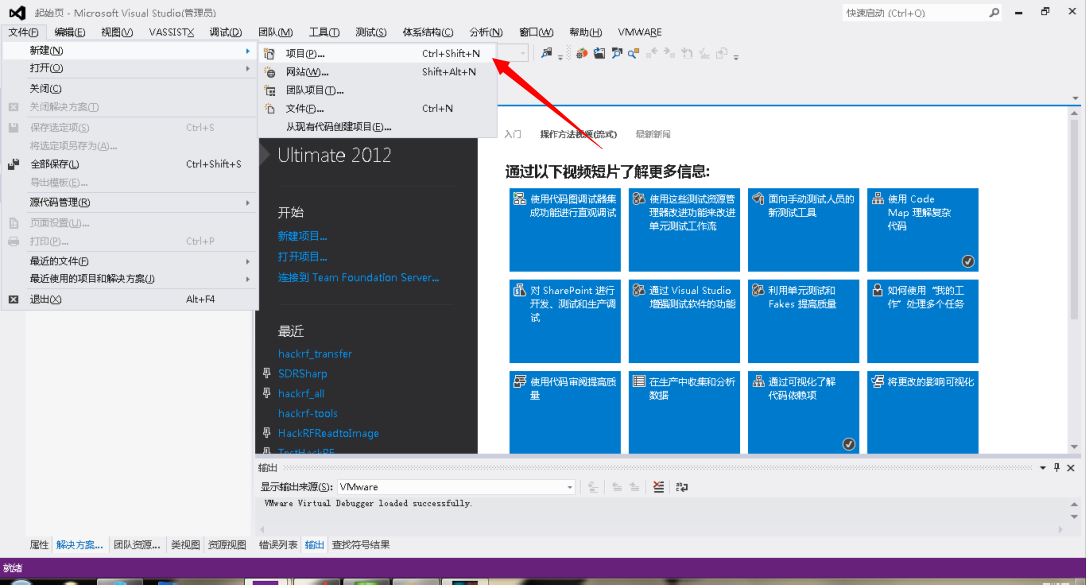The height and width of the screenshot is (585, 1086).
Task: Open the toolbar combo box dropdown arrow
Action: pos(523,53)
